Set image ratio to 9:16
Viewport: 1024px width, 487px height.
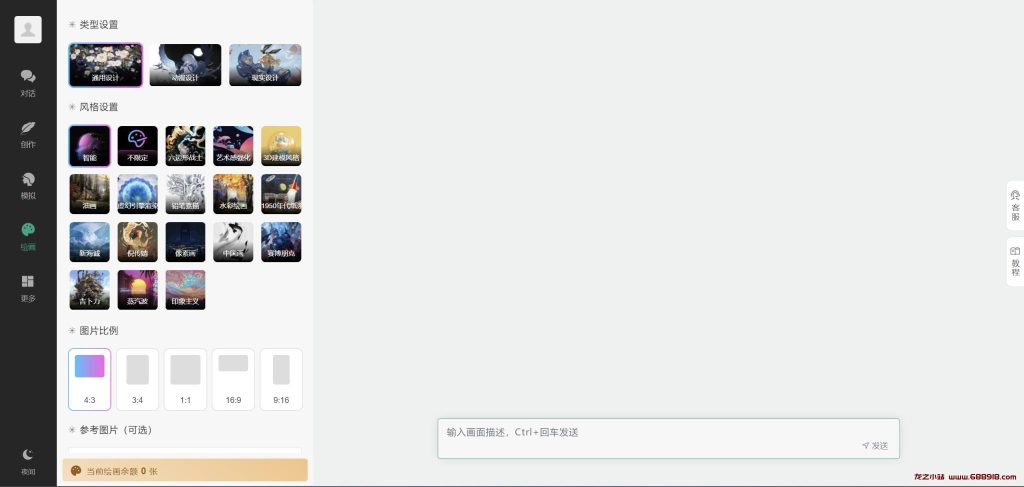tap(281, 379)
